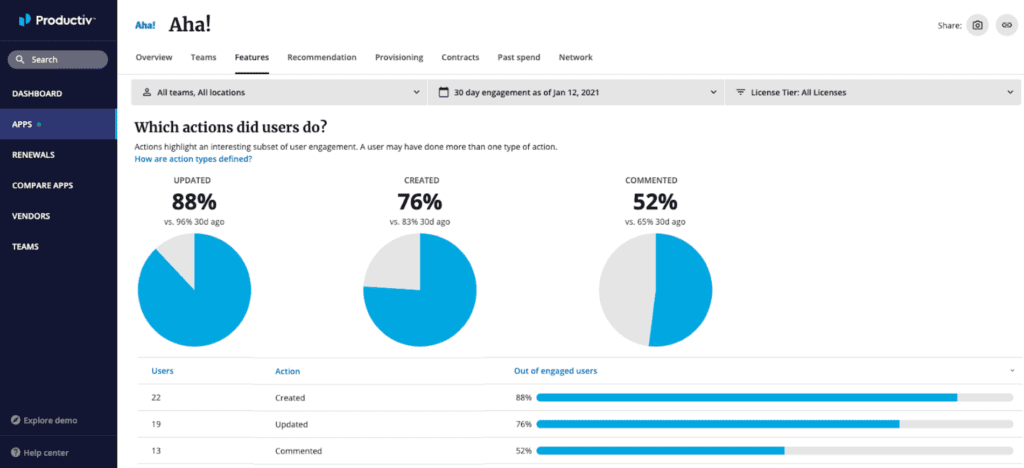Open VENDORS in the sidebar
The width and height of the screenshot is (1024, 468).
58,216
